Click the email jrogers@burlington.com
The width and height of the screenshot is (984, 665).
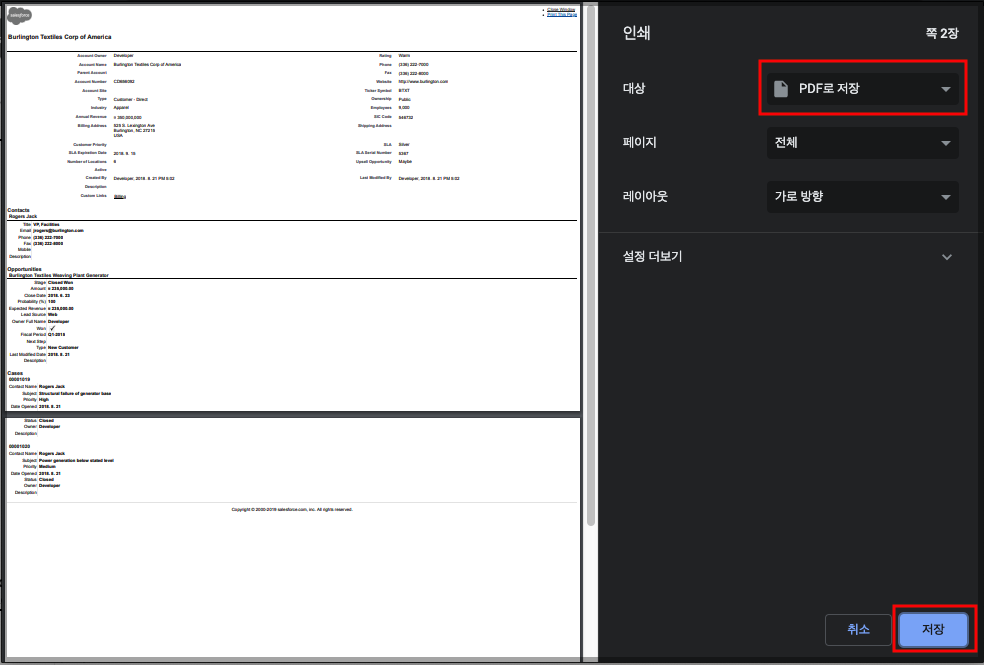58,231
